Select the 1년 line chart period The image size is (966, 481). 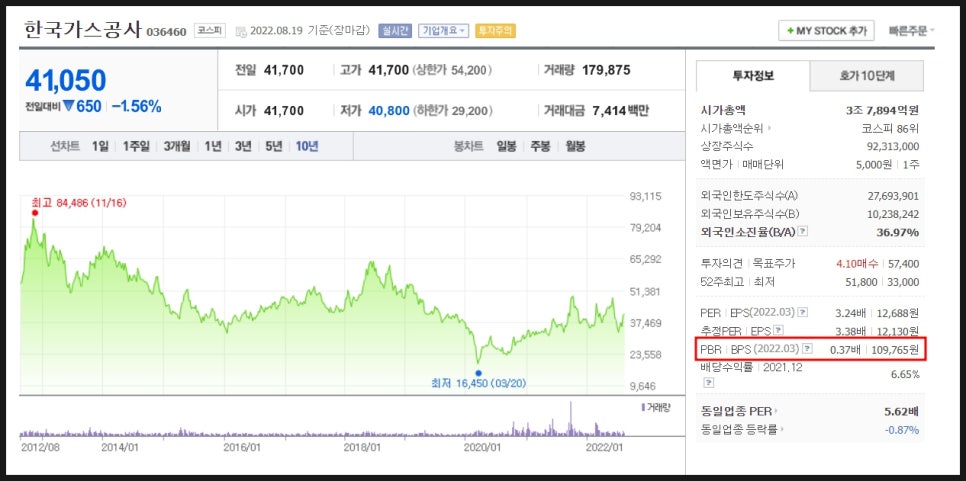coord(213,147)
